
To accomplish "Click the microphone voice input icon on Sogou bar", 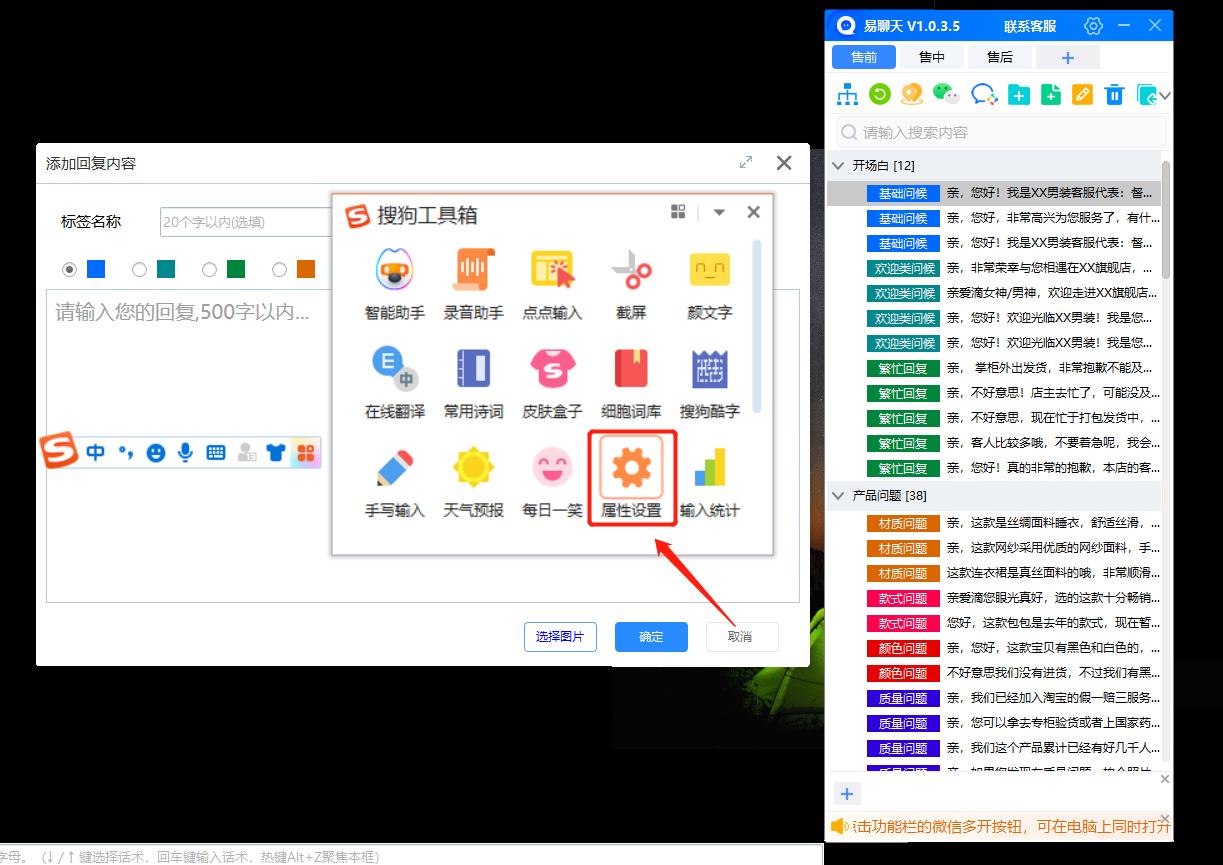I will click(185, 452).
